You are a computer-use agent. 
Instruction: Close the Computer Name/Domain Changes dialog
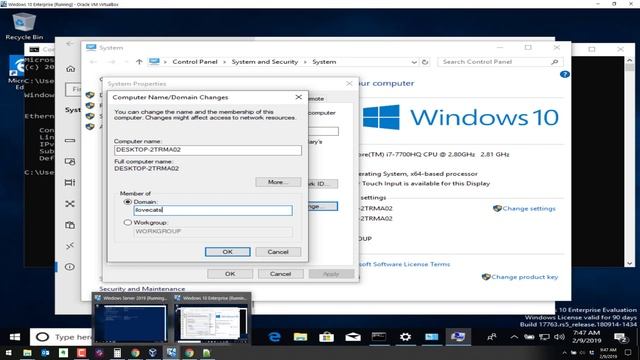(299, 97)
